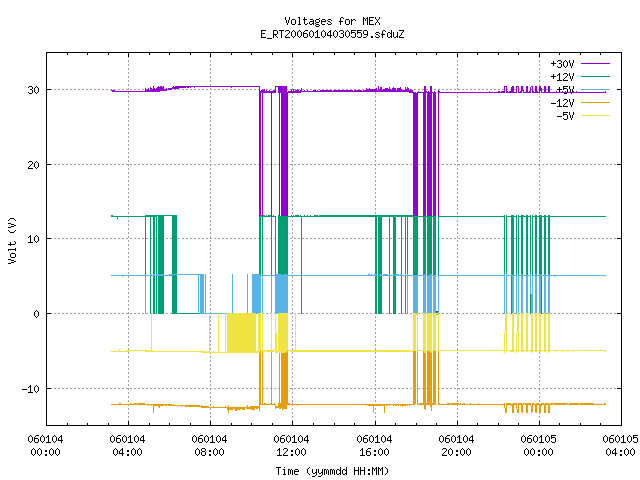Click the y-axis tick label '10'
This screenshot has height=480, width=640.
[33, 239]
